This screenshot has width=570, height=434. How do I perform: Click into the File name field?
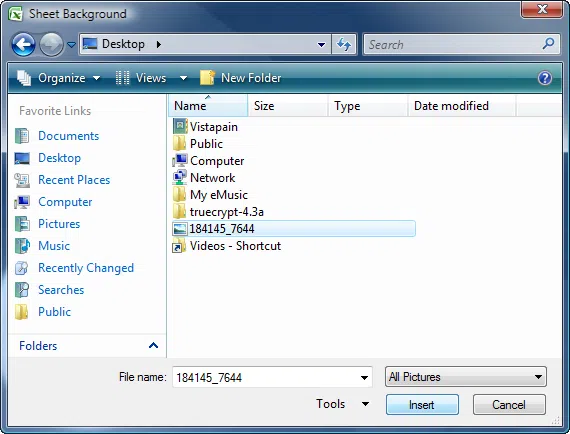pos(266,377)
